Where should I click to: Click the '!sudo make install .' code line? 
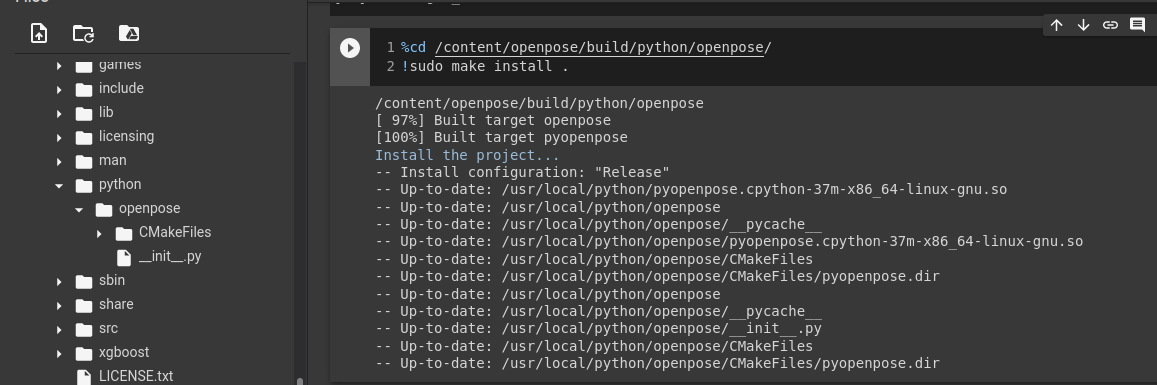click(485, 66)
